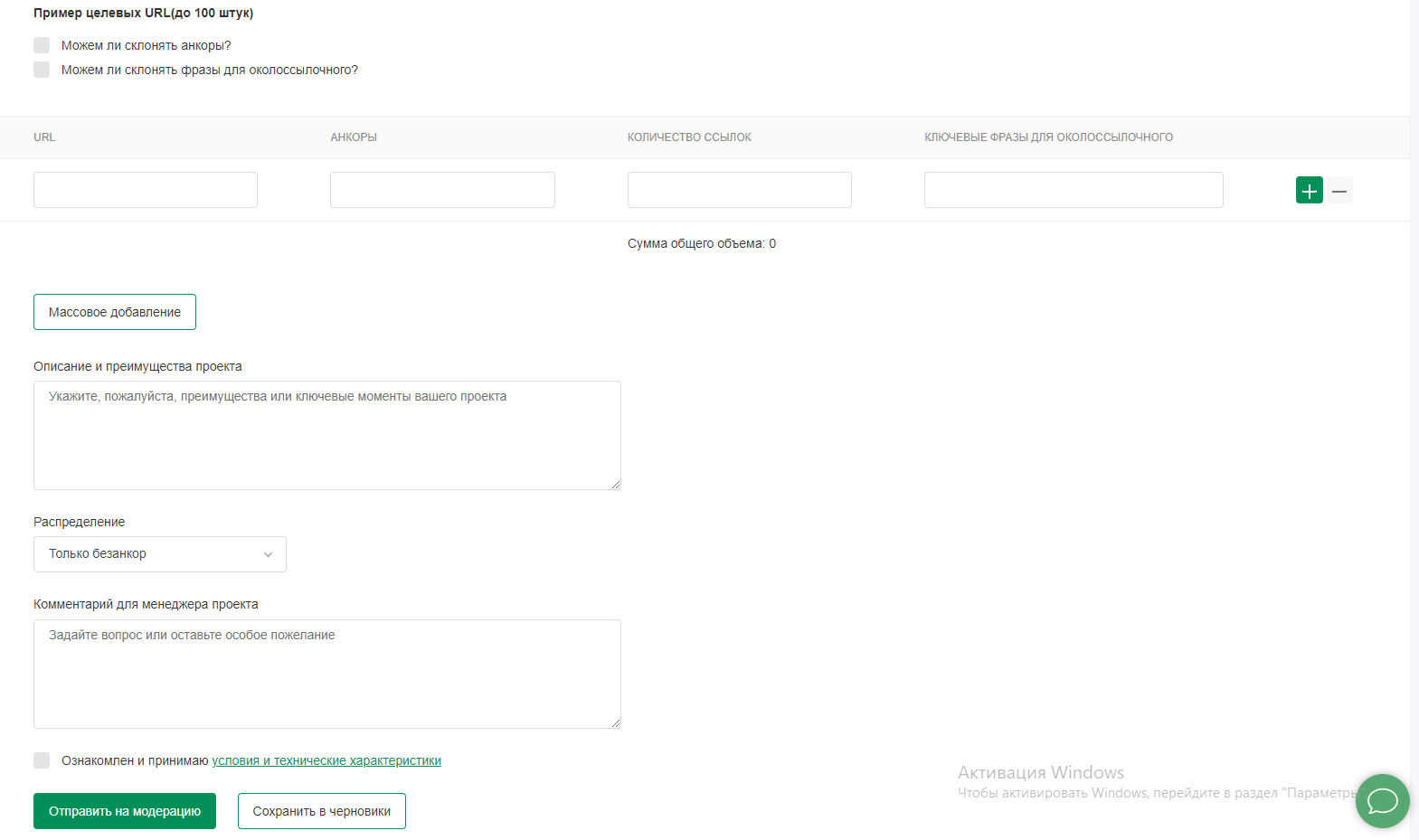The width and height of the screenshot is (1419, 840).
Task: Open "Массовое добавление" bulk add
Action: point(115,312)
